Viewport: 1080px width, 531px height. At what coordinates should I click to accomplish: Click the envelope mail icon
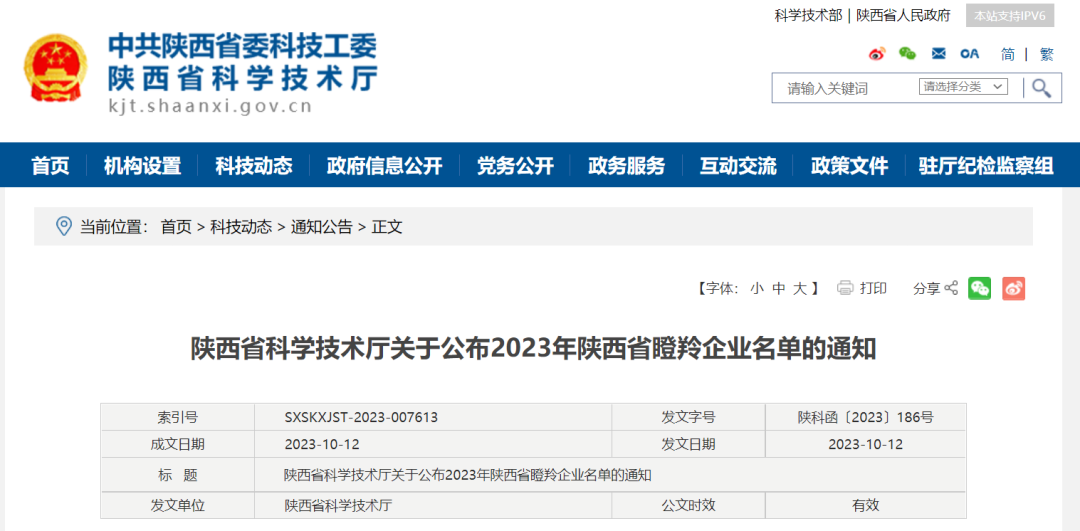click(x=938, y=54)
